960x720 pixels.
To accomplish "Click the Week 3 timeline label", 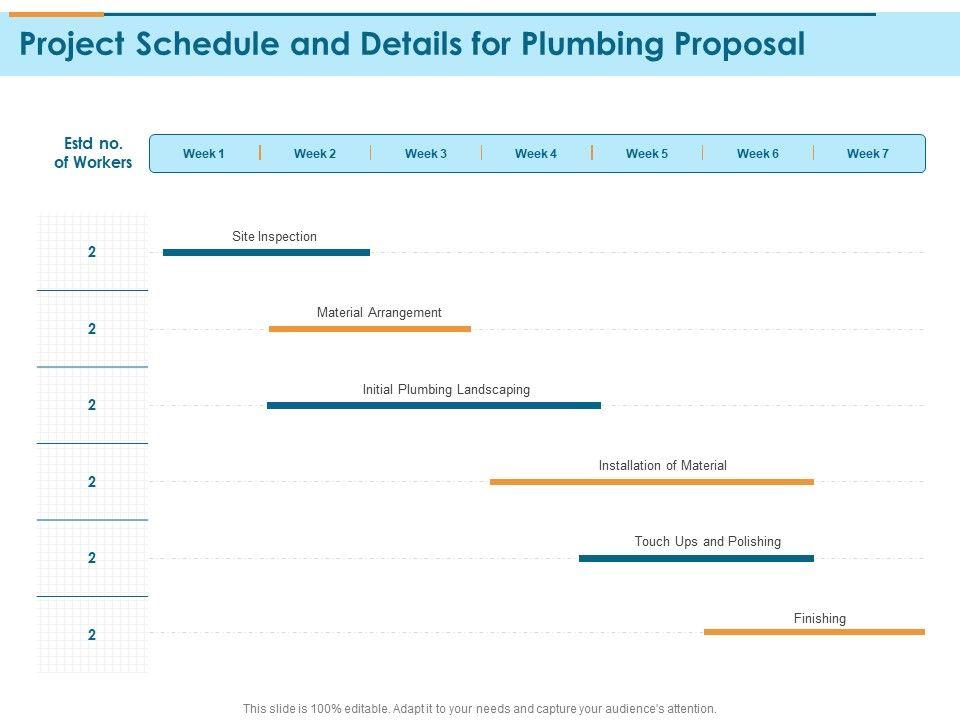I will [426, 154].
